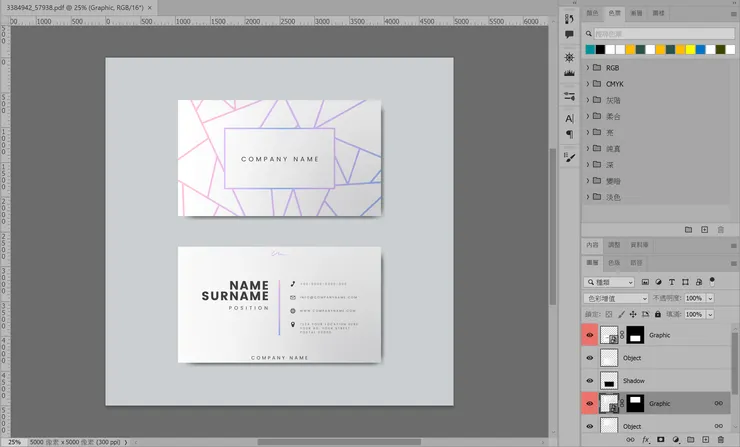The image size is (740, 447).
Task: Select the selected Graphic layer's mask thumbnail
Action: (634, 403)
